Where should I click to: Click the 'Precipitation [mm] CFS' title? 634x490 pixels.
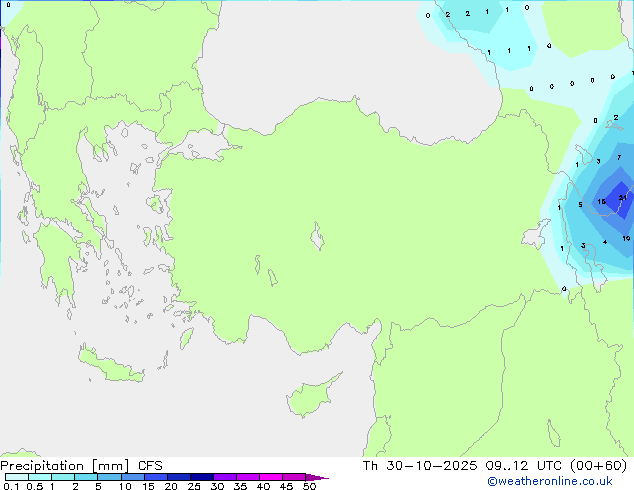[81, 466]
